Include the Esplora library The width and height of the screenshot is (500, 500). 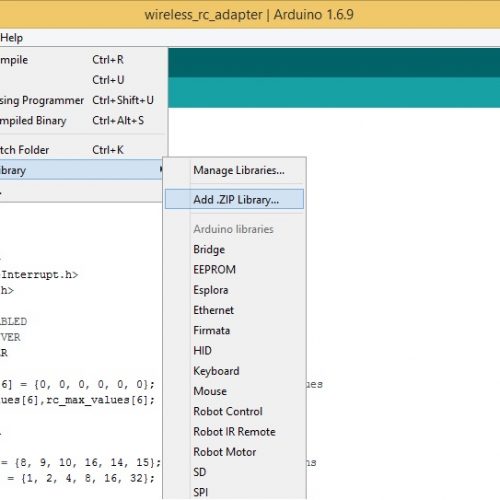coord(234,290)
